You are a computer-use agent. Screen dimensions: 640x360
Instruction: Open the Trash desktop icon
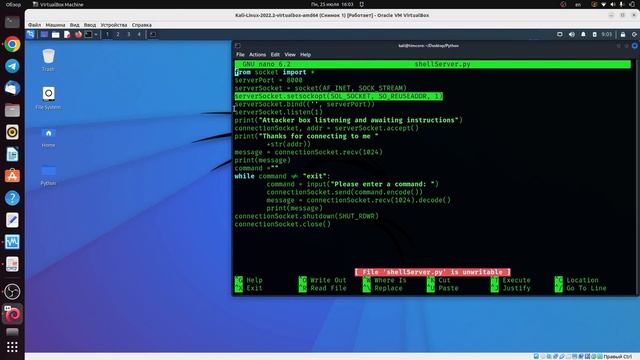coord(48,60)
